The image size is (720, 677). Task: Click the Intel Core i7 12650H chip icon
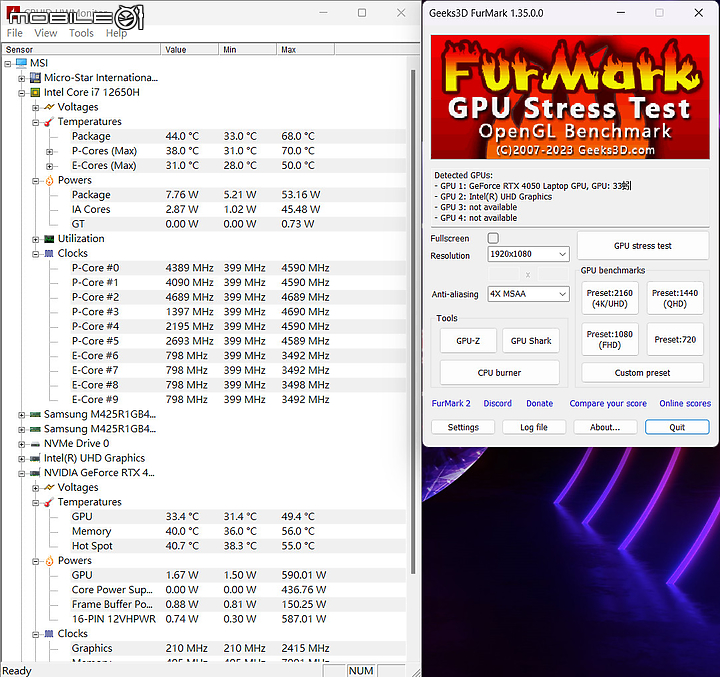click(x=35, y=92)
